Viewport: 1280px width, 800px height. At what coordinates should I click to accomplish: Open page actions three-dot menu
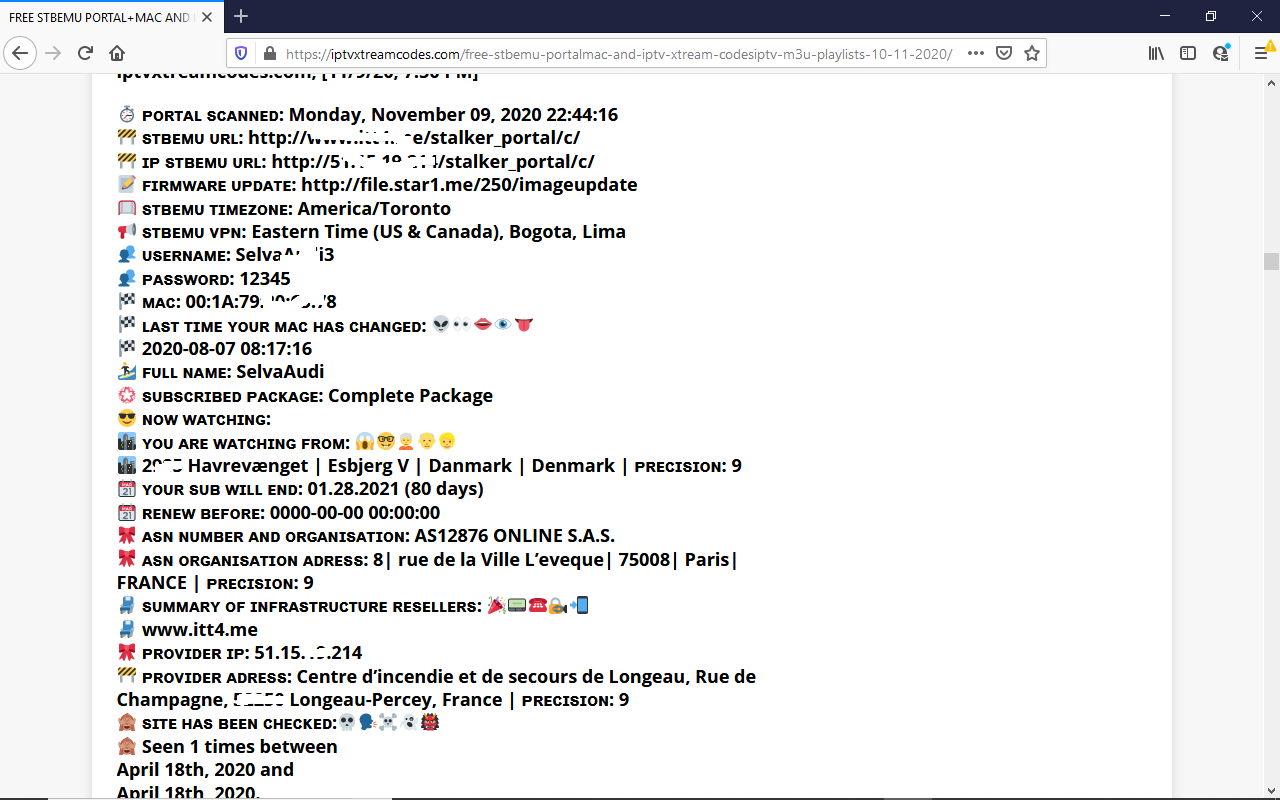pyautogui.click(x=976, y=53)
